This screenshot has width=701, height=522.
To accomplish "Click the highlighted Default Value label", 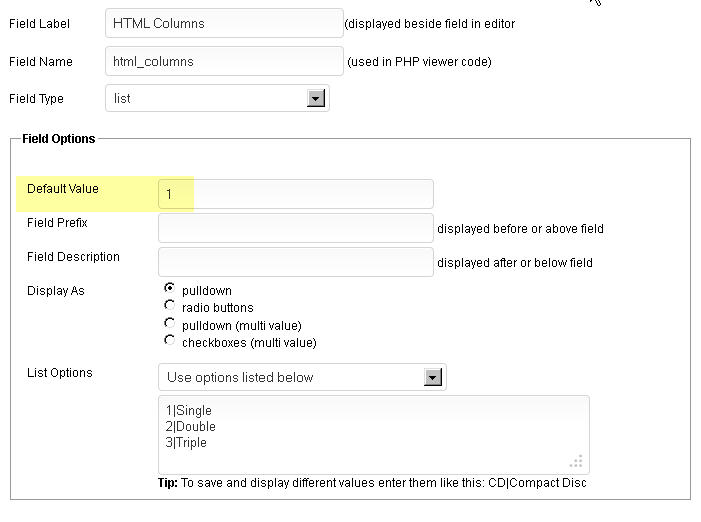I will point(63,189).
